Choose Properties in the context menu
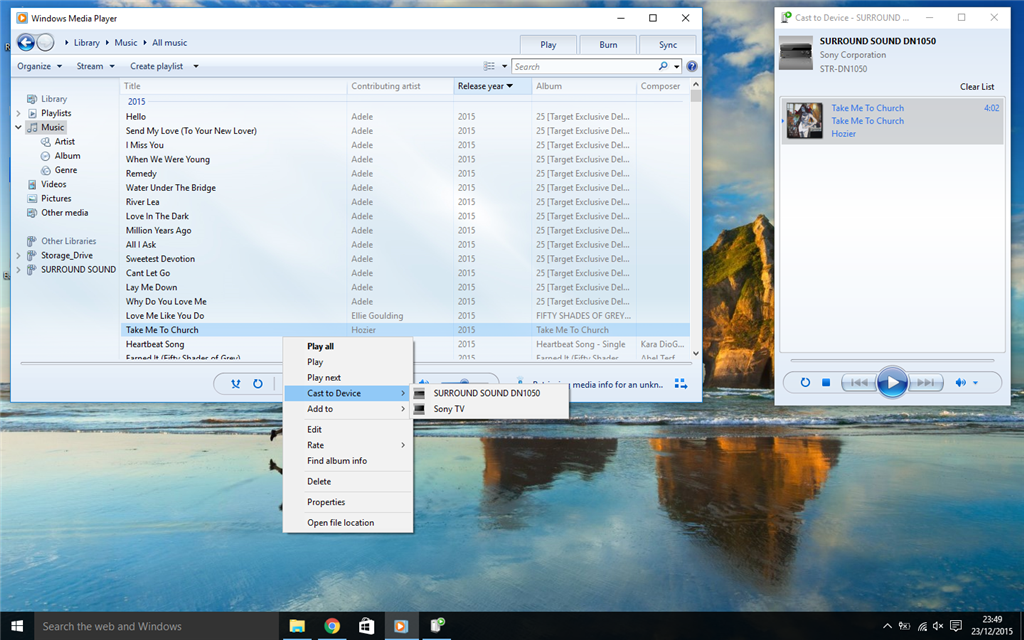This screenshot has height=640, width=1024. 348,502
